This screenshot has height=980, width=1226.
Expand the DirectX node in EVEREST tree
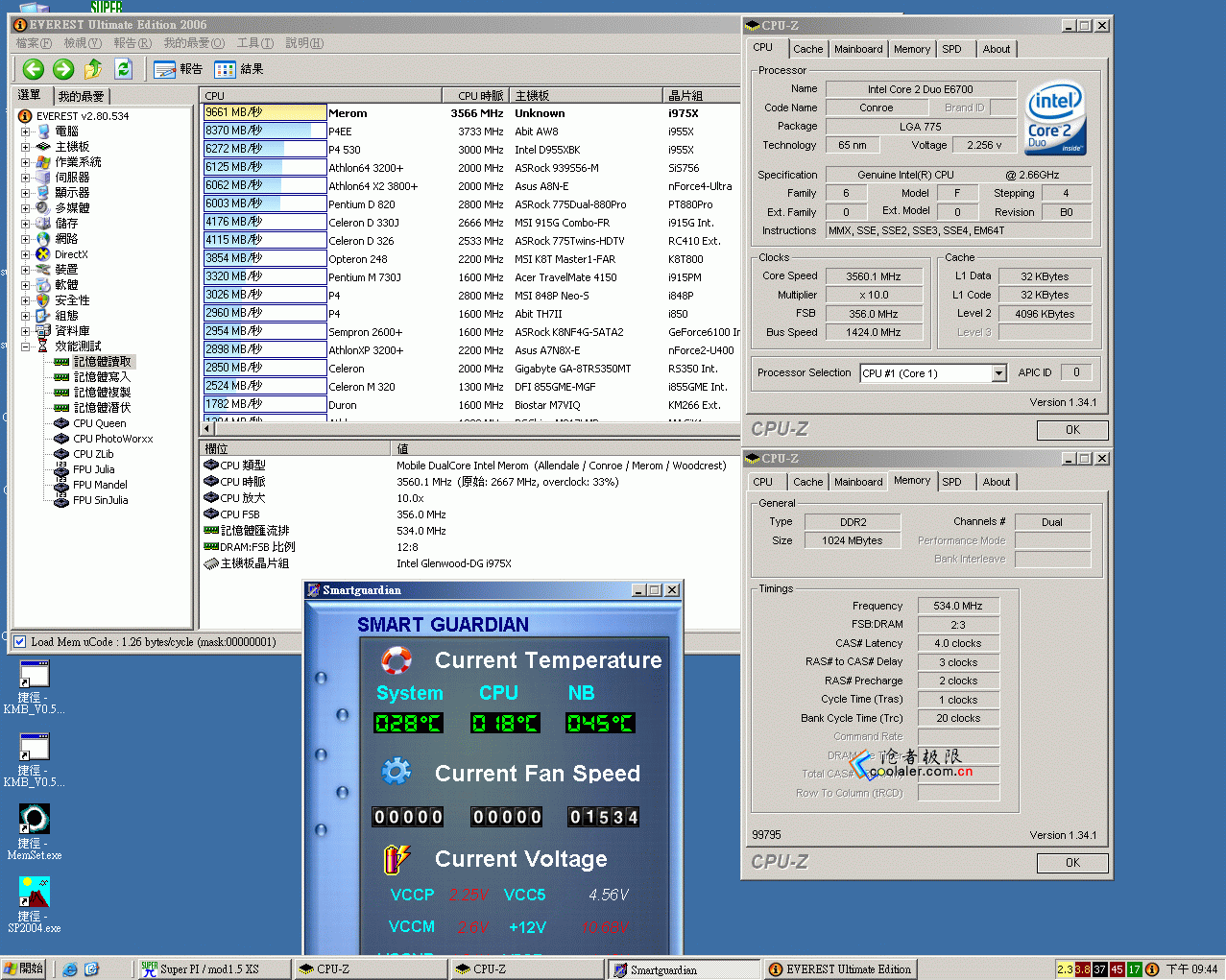tap(25, 254)
